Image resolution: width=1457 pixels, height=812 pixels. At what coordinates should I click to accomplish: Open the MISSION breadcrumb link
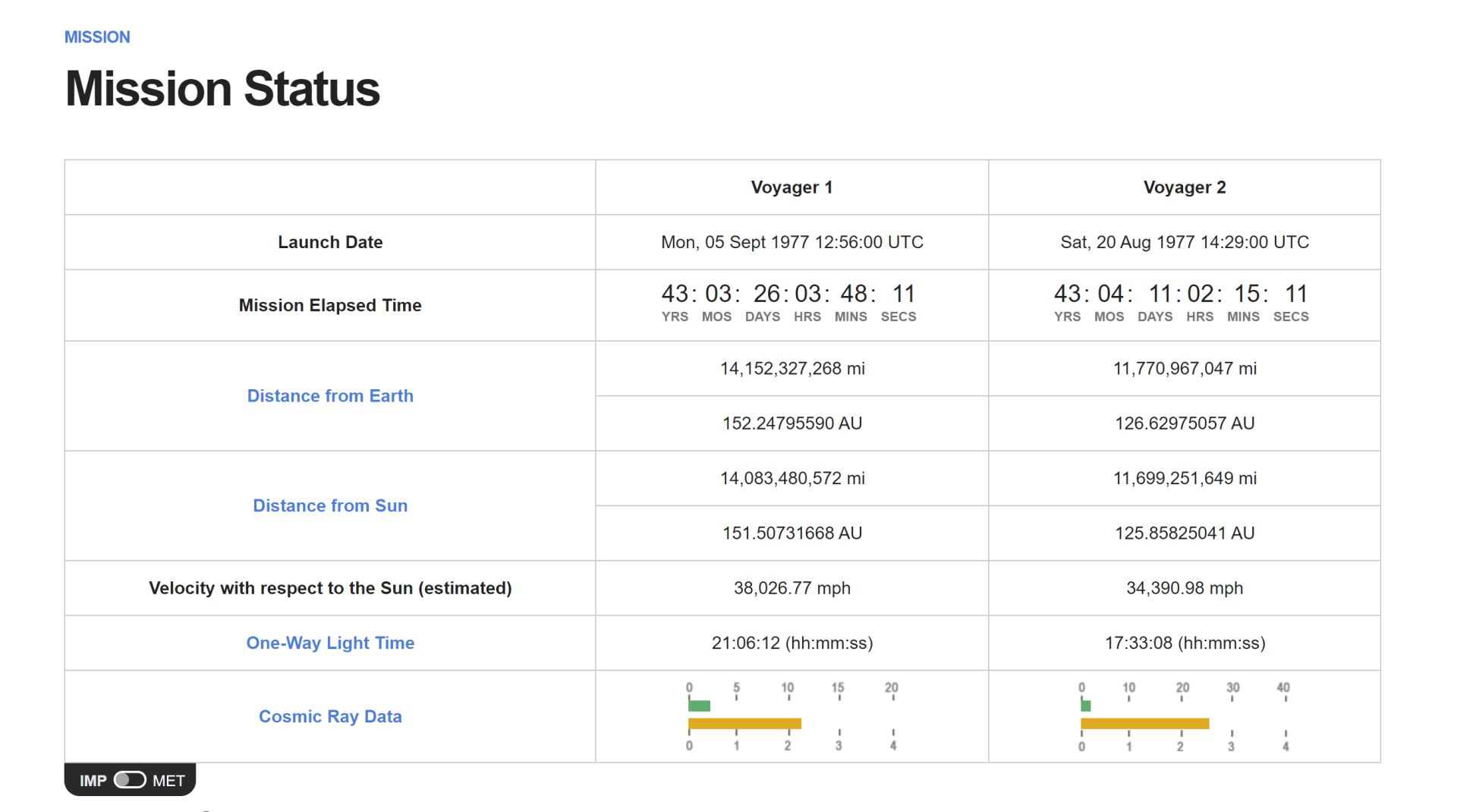click(x=97, y=37)
